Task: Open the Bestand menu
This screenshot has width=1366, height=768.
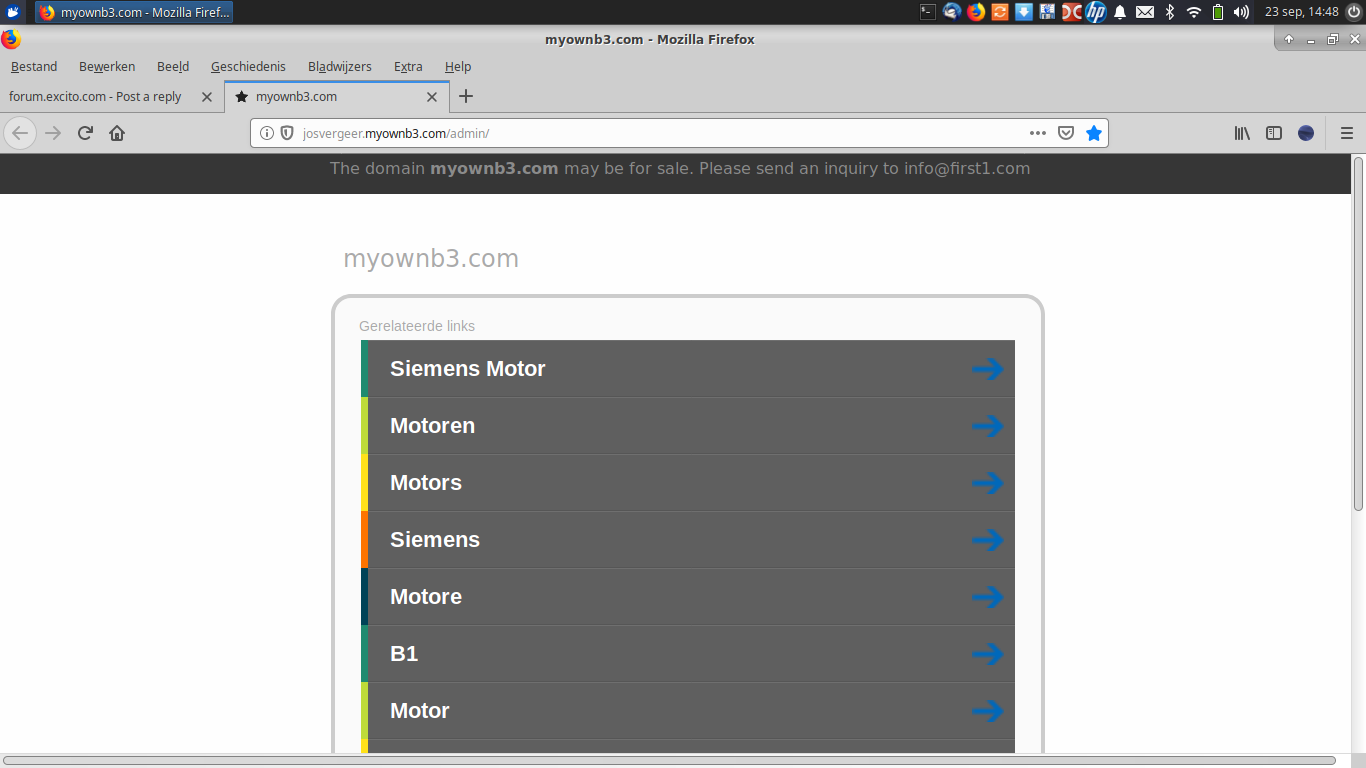Action: [x=34, y=67]
